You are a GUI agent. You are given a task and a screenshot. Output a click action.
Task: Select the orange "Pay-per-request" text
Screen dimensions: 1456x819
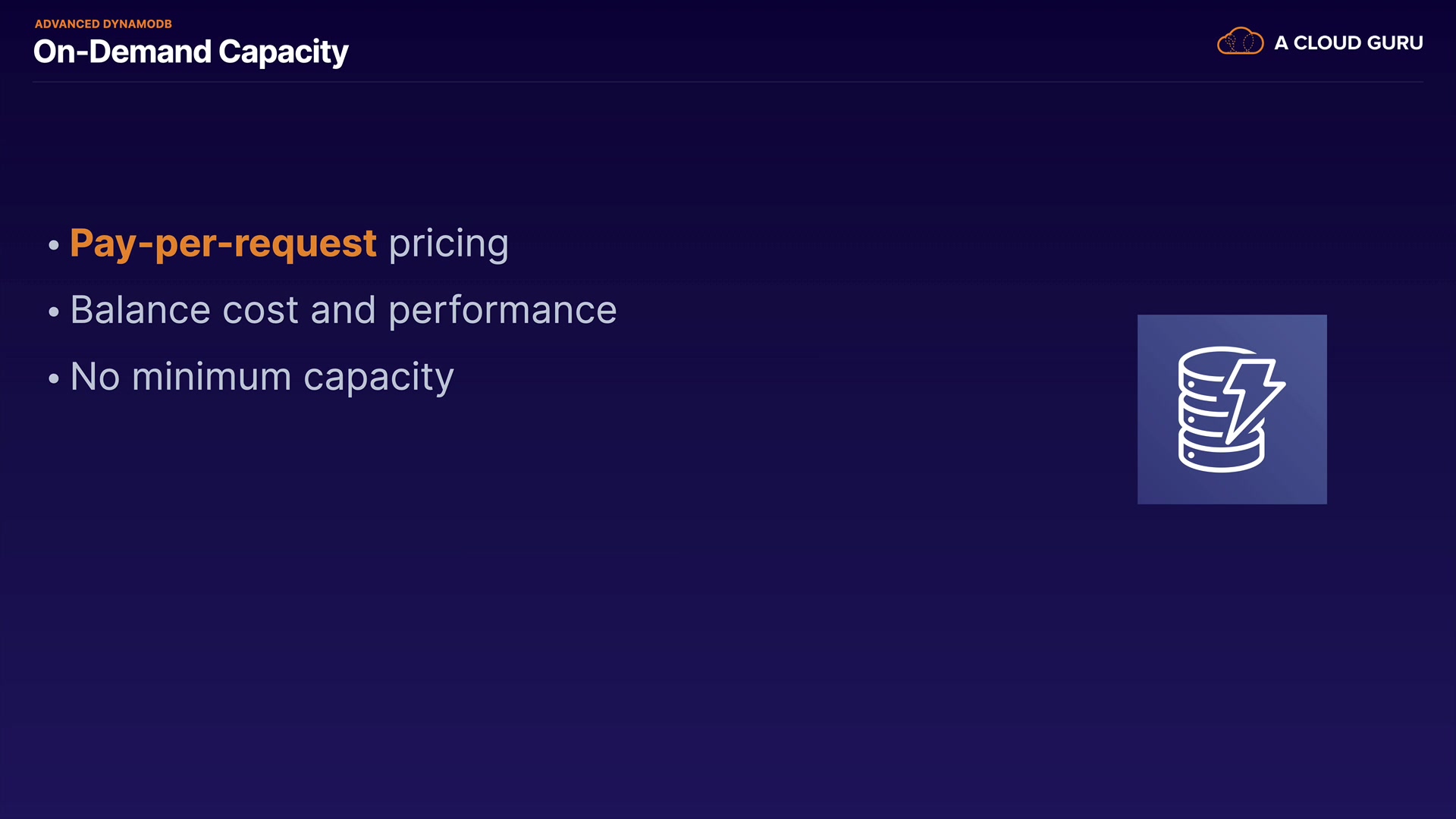point(223,243)
